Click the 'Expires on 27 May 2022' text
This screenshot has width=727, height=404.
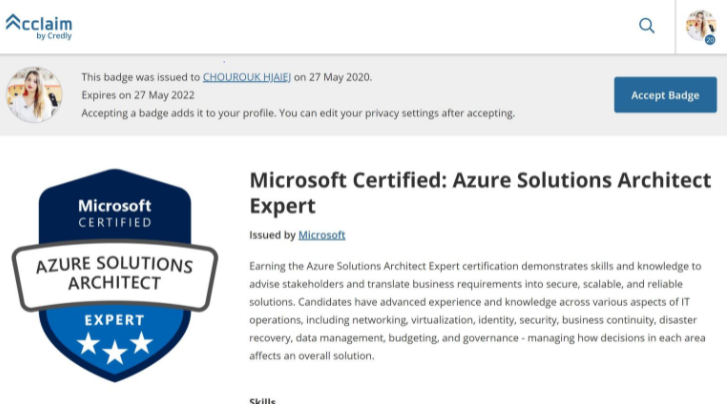tap(138, 95)
